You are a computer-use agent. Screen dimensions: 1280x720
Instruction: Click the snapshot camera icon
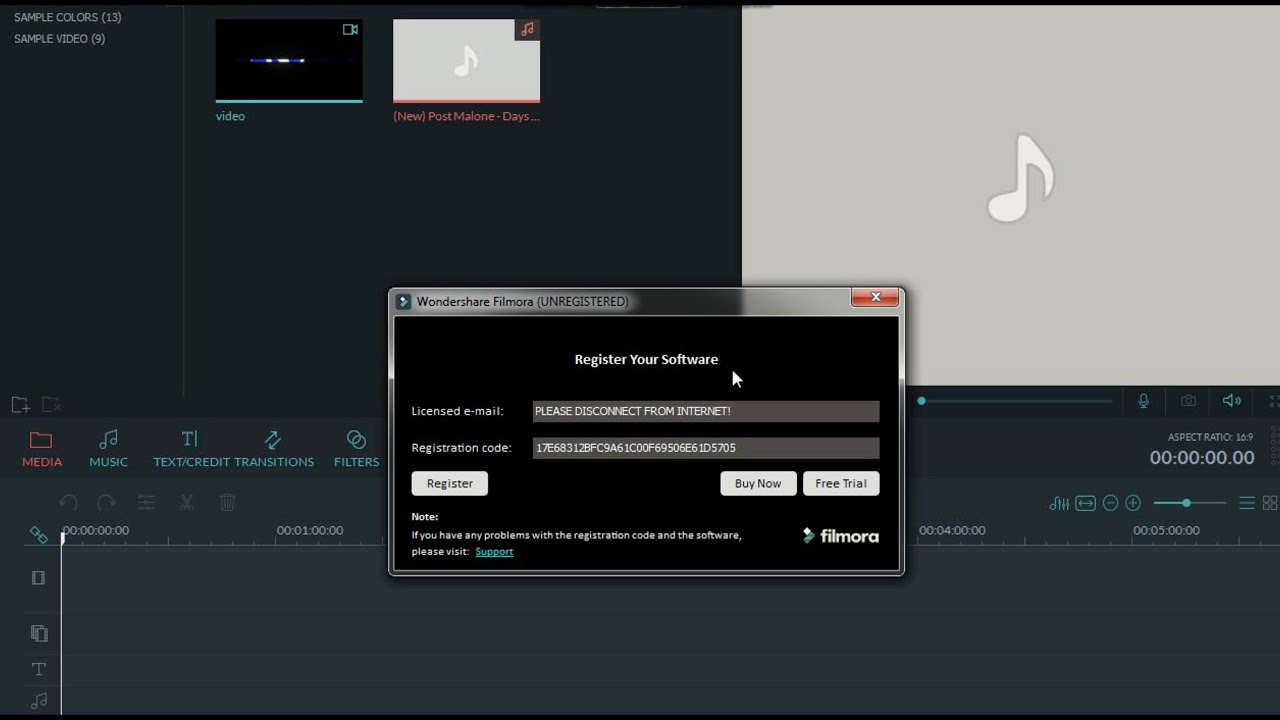(x=1188, y=401)
